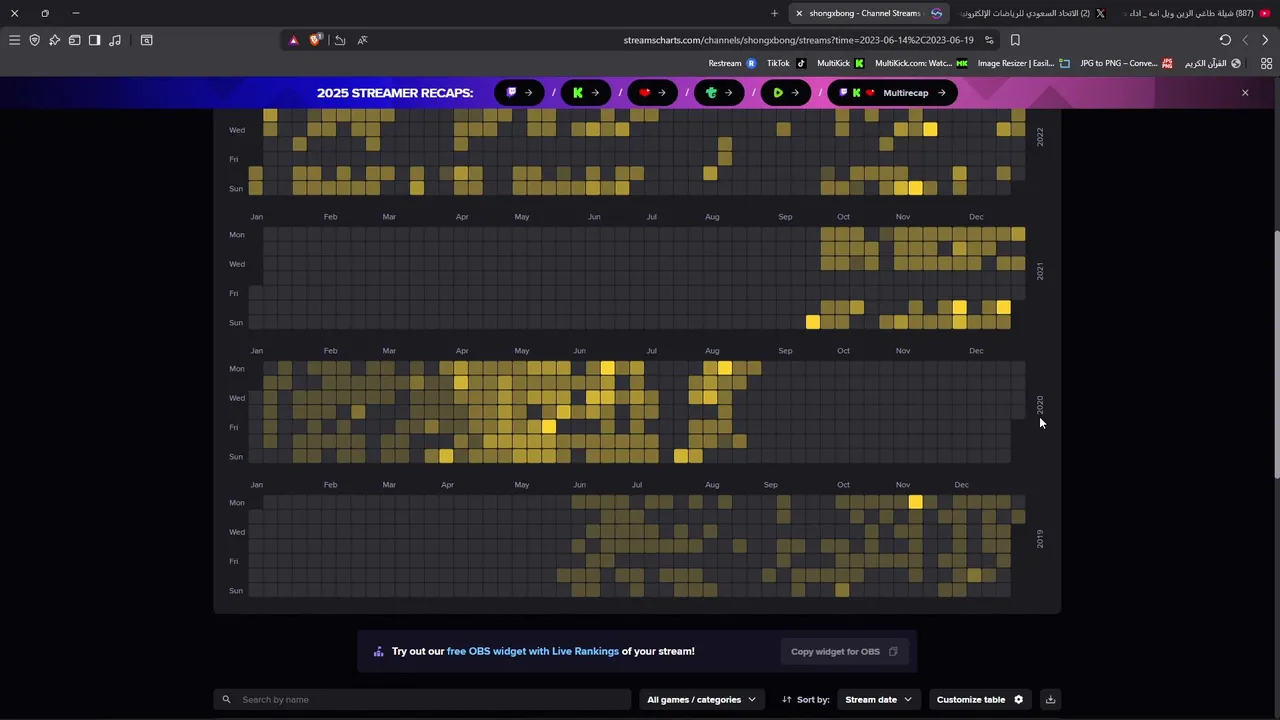Open the Kick streamer recap button
The image size is (1280, 720).
click(586, 93)
